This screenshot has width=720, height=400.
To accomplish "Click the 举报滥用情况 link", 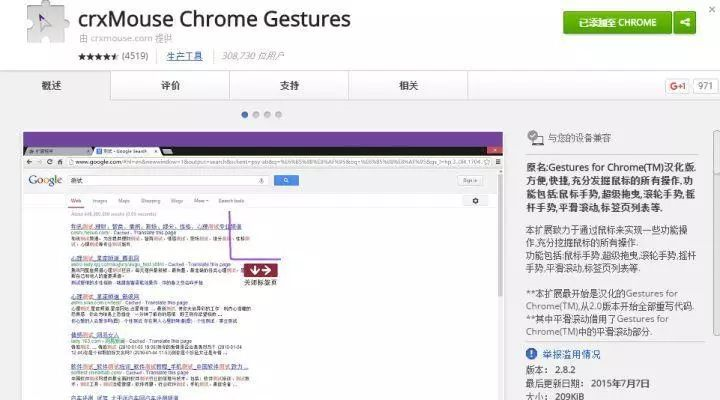I will coord(571,354).
